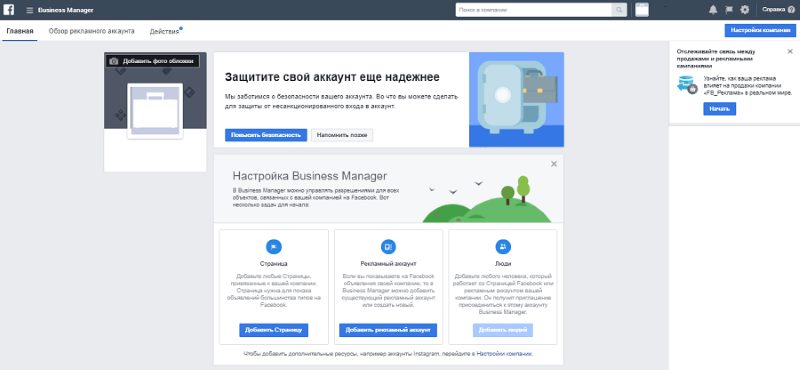Close the sales tracking side notice
The image size is (800, 370).
point(790,52)
